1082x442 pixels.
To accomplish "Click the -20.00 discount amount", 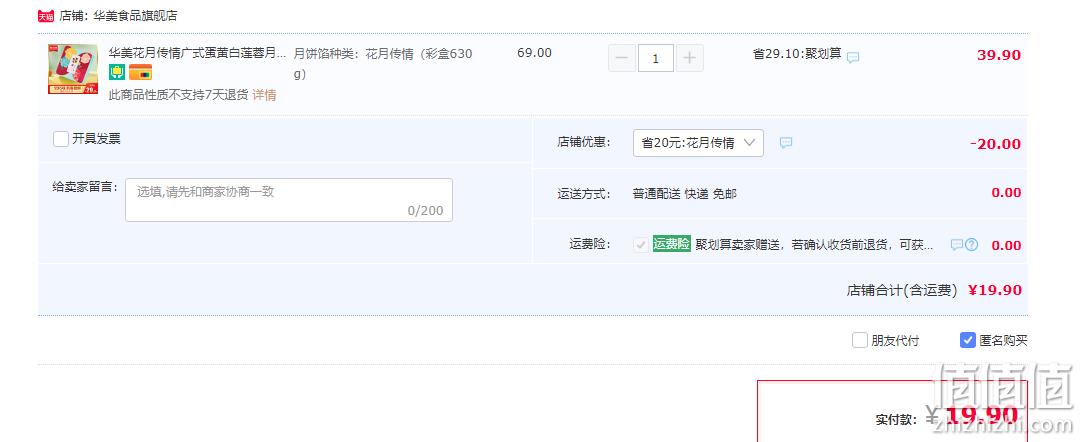I will coord(995,144).
